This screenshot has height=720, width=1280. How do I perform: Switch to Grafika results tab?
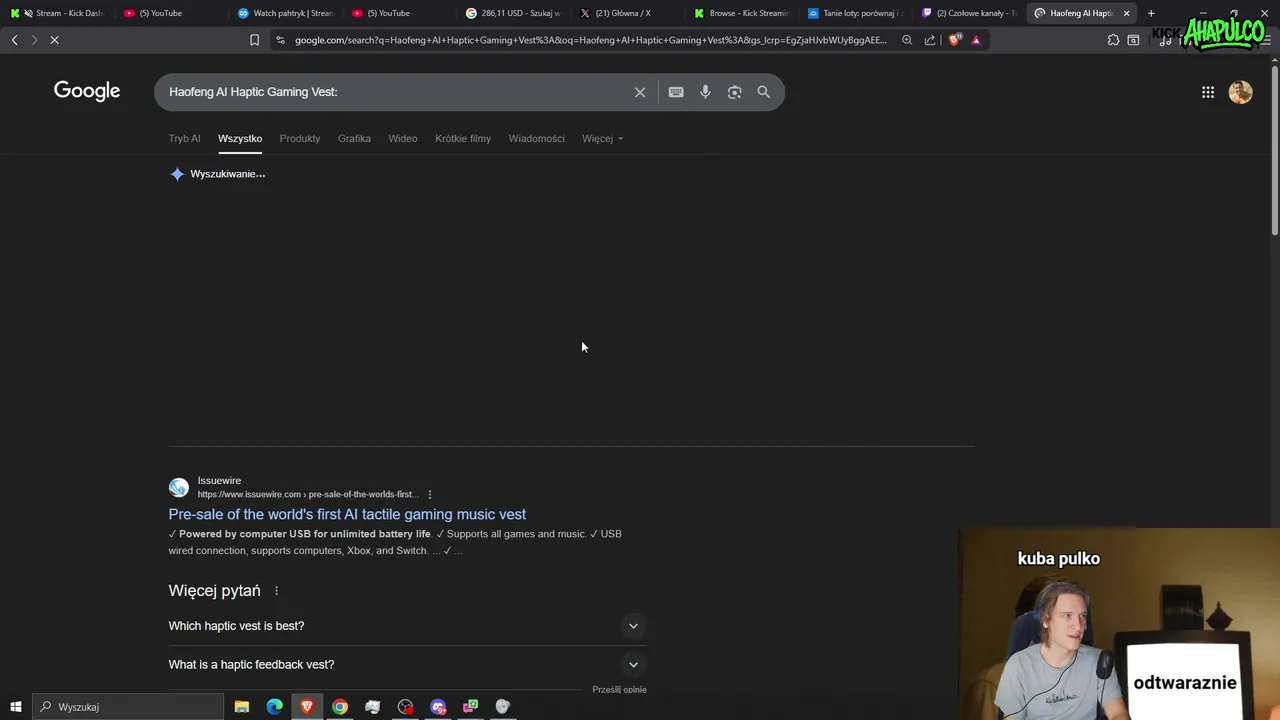(354, 138)
